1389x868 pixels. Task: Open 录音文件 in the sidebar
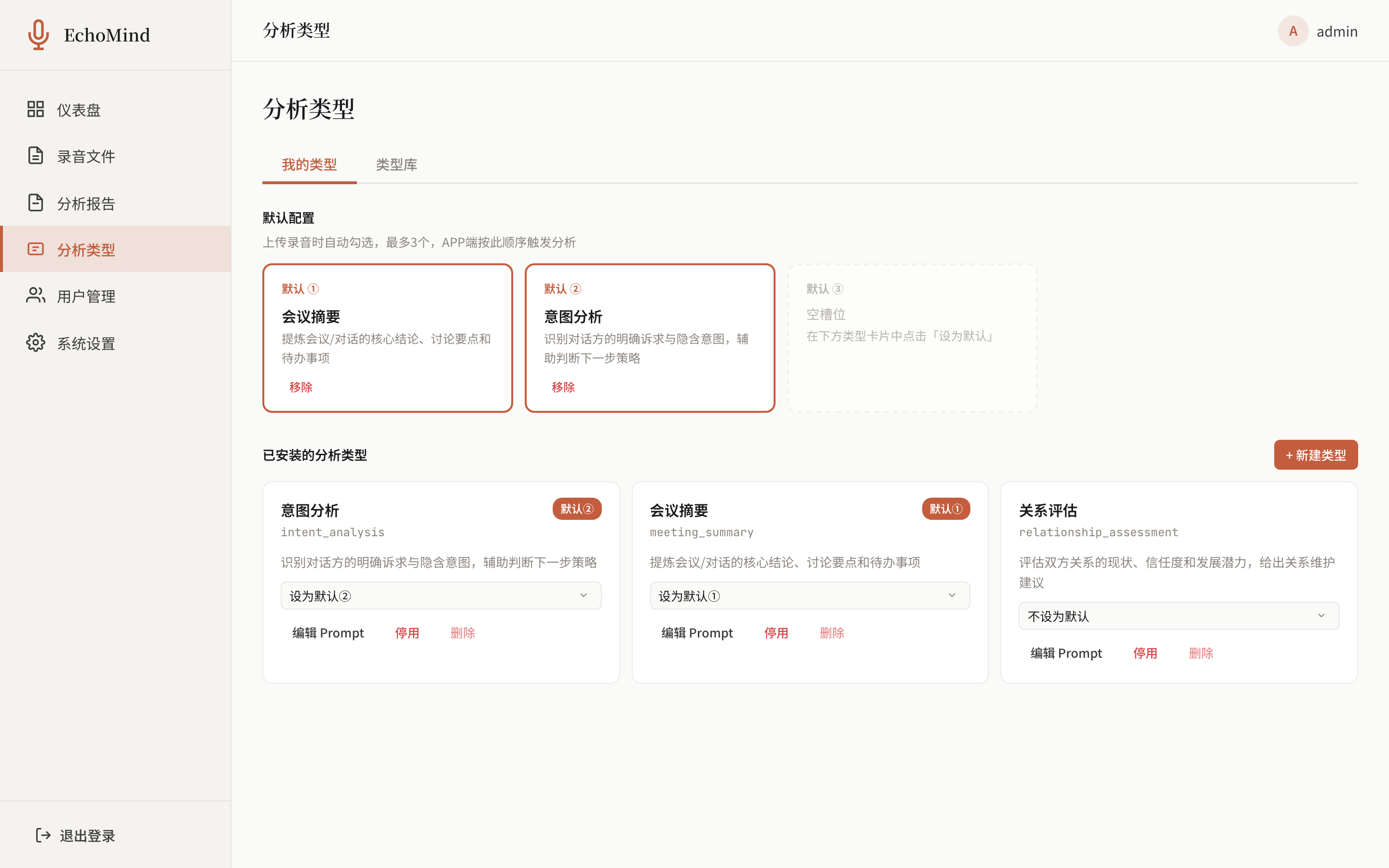pos(115,156)
